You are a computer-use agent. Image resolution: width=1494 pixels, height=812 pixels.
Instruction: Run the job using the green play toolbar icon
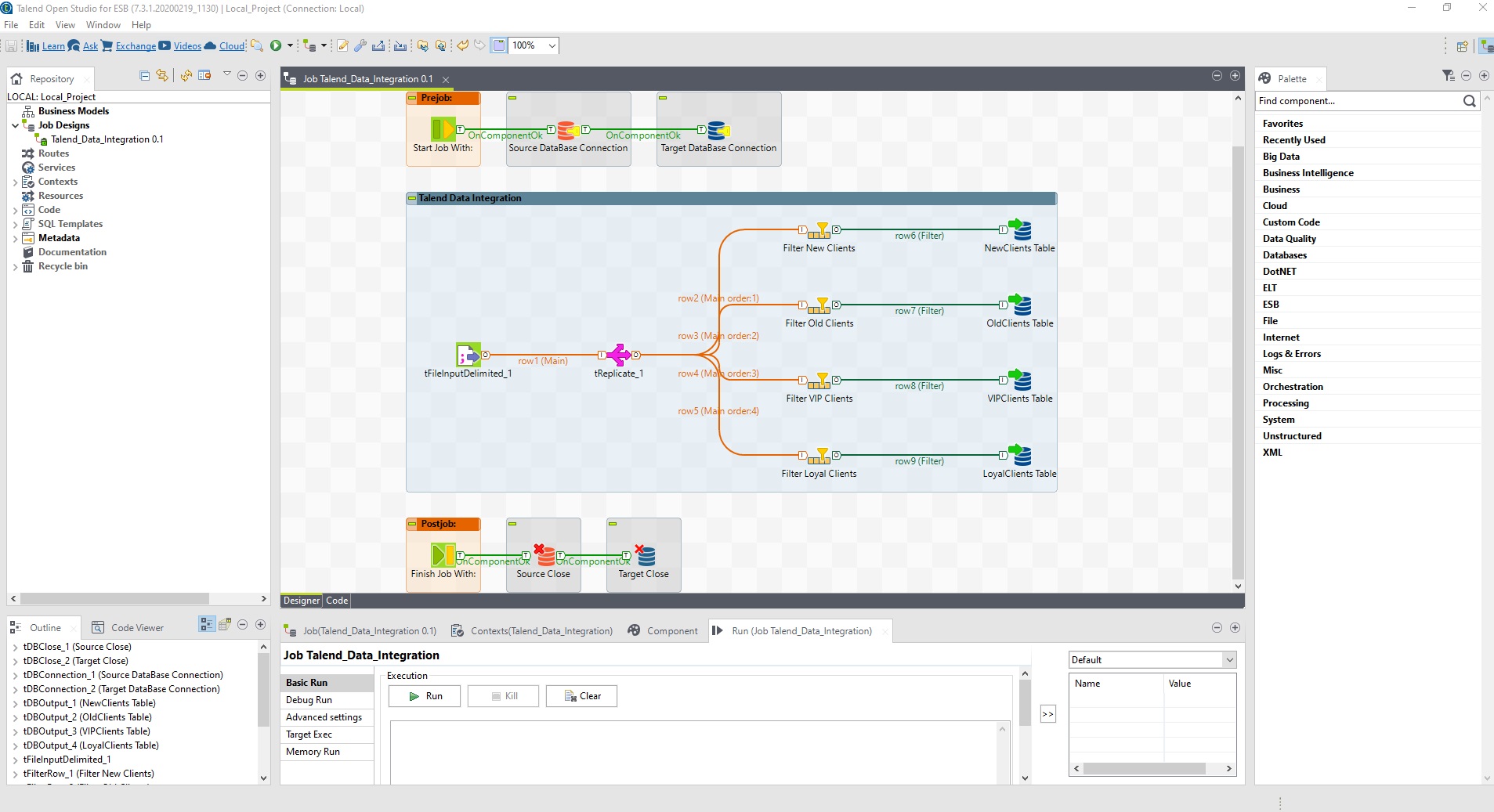pos(276,45)
